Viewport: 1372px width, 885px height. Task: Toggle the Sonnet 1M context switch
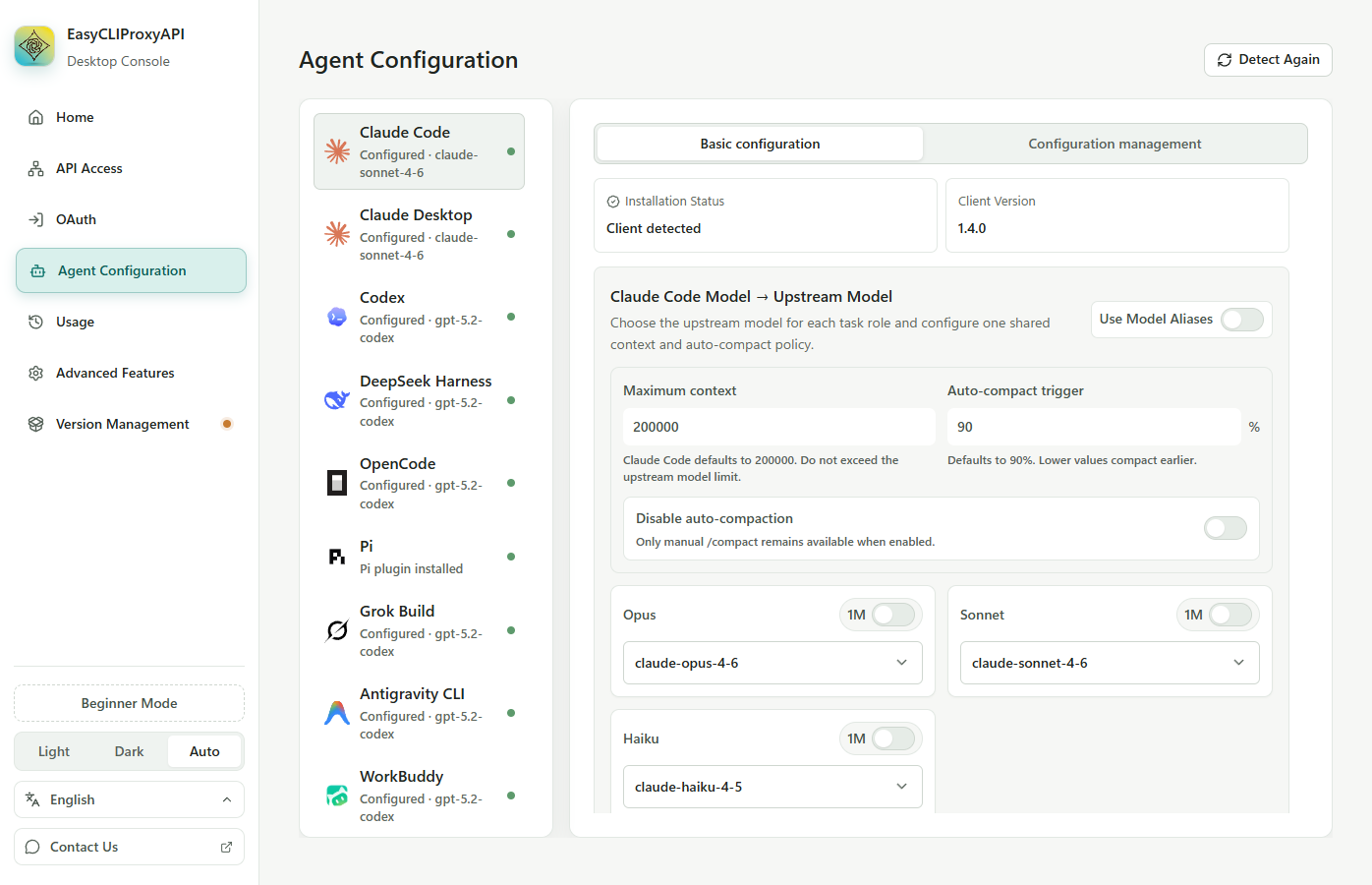pos(1230,615)
